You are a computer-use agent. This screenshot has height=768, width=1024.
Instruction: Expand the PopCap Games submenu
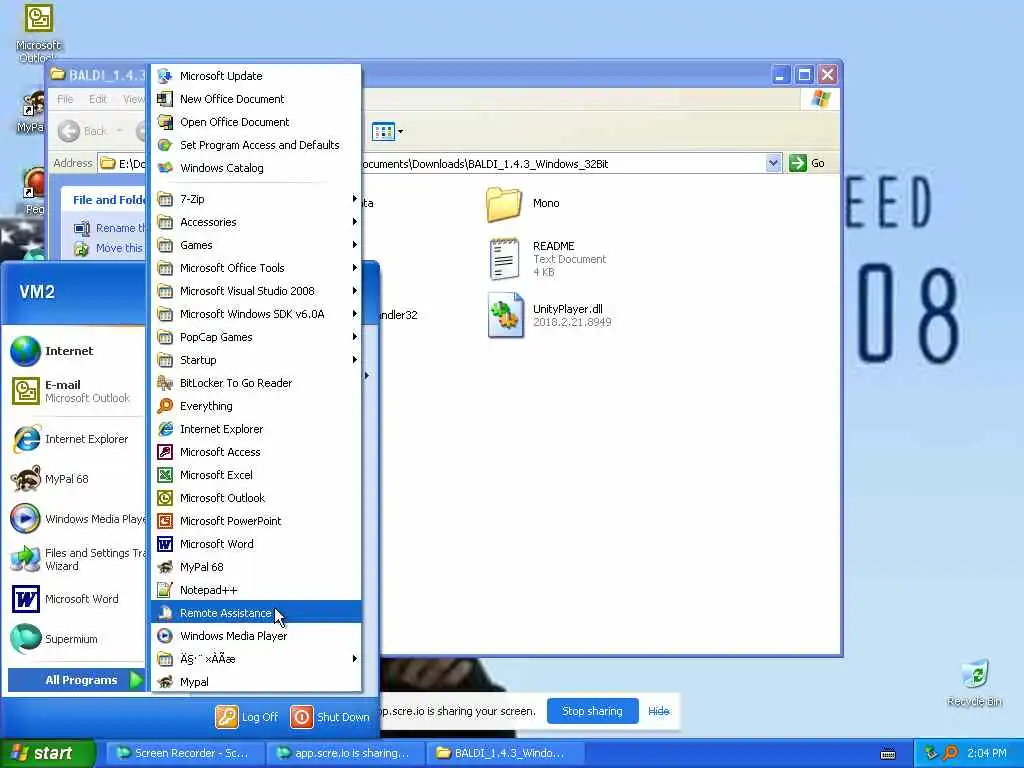[x=256, y=337]
